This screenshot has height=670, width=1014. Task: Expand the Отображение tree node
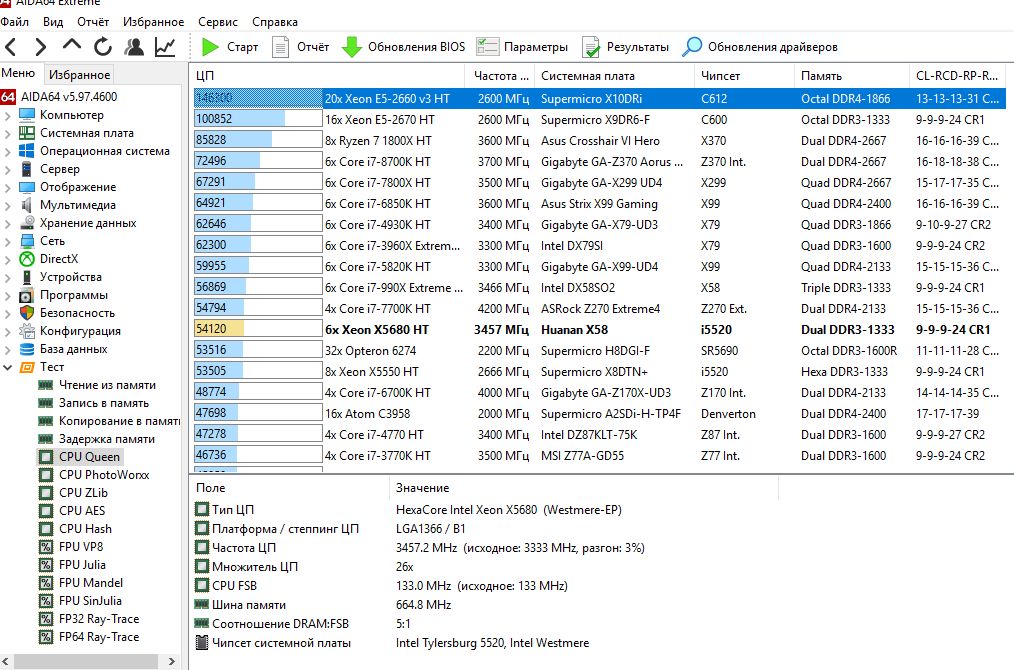(8, 188)
